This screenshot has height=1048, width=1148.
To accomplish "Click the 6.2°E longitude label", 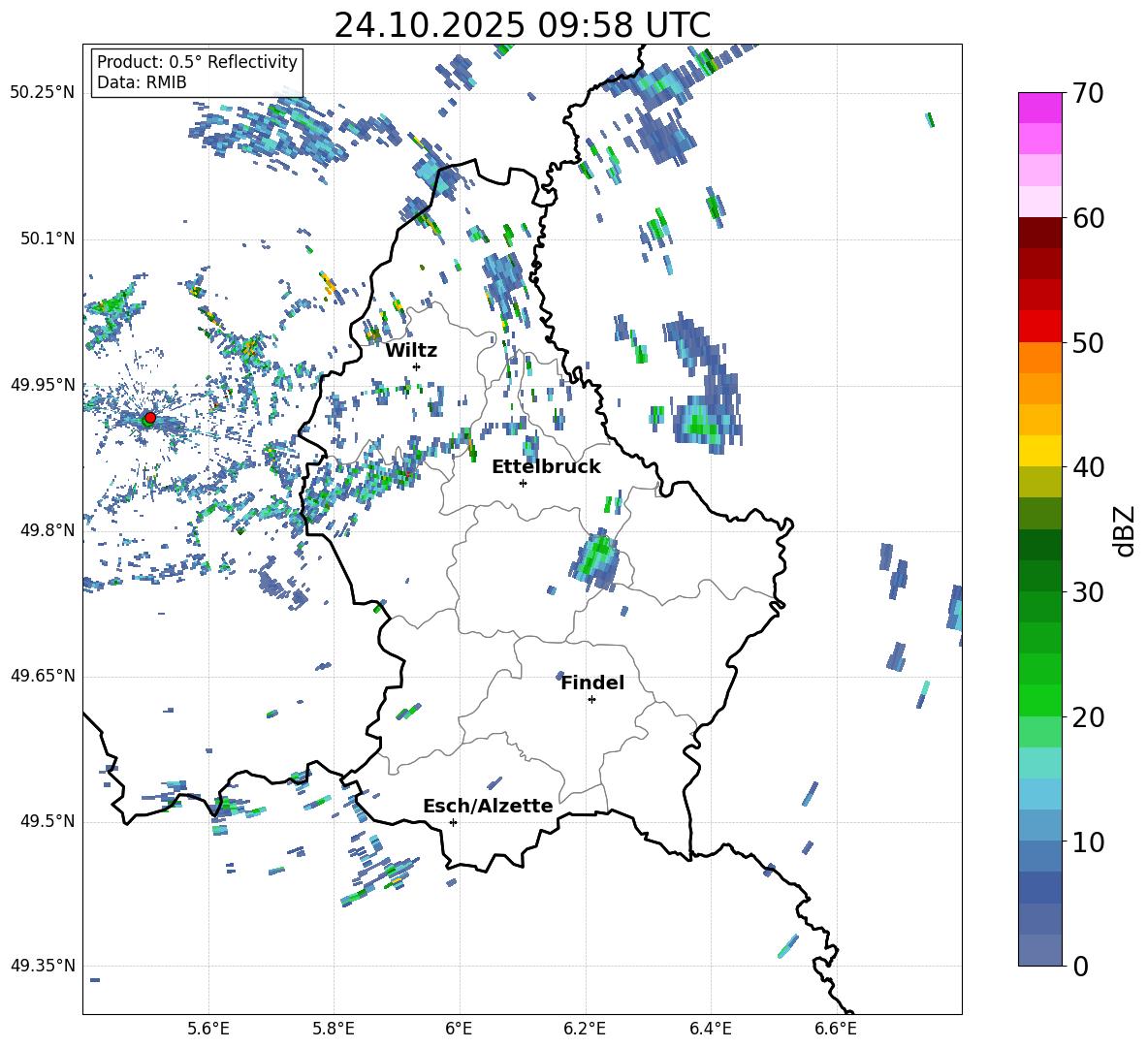I will pos(585,1029).
